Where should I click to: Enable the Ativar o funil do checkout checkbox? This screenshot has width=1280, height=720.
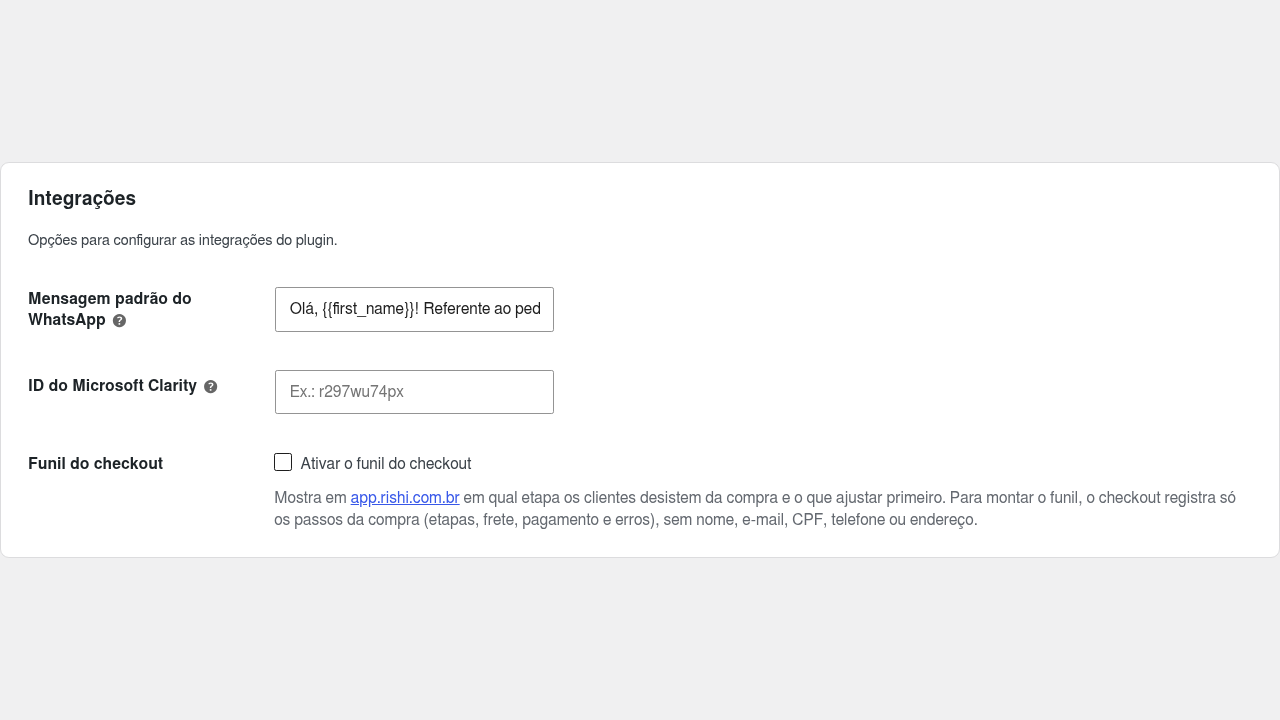[x=283, y=462]
